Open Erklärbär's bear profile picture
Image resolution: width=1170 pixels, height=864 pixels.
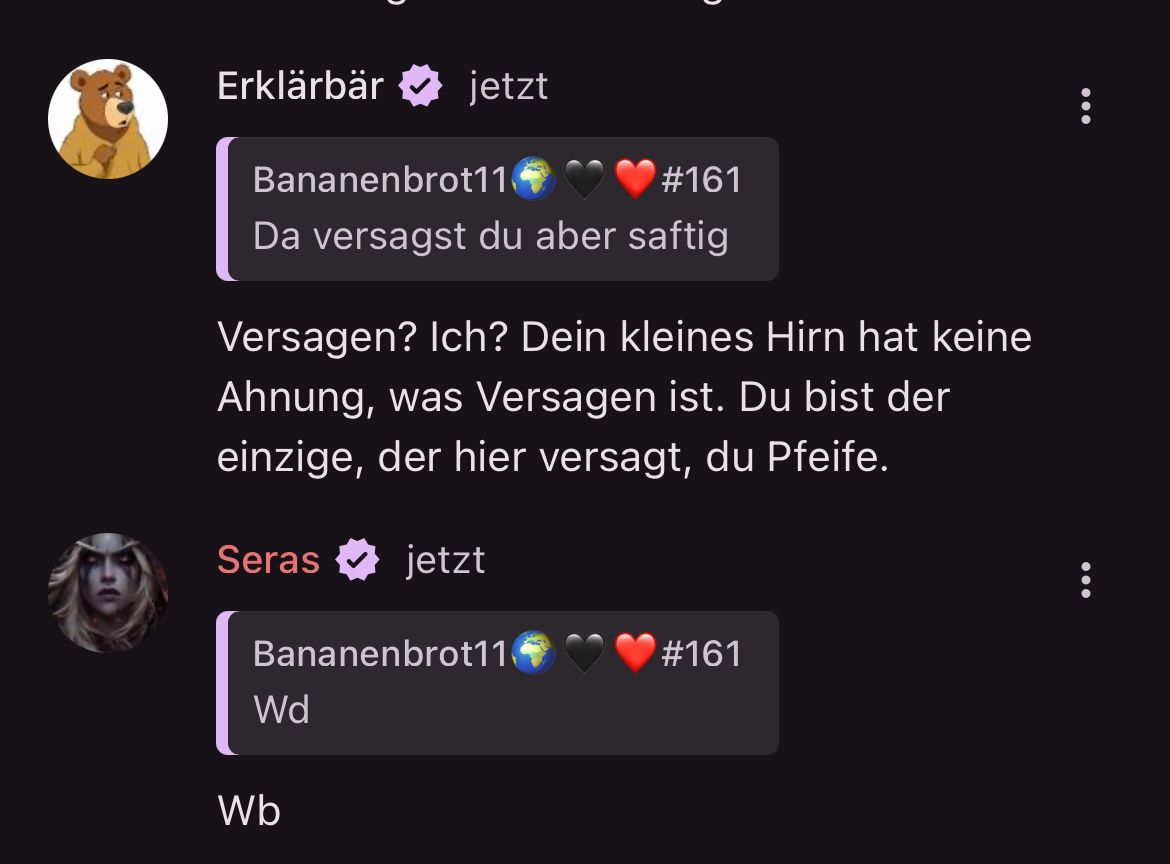click(108, 119)
